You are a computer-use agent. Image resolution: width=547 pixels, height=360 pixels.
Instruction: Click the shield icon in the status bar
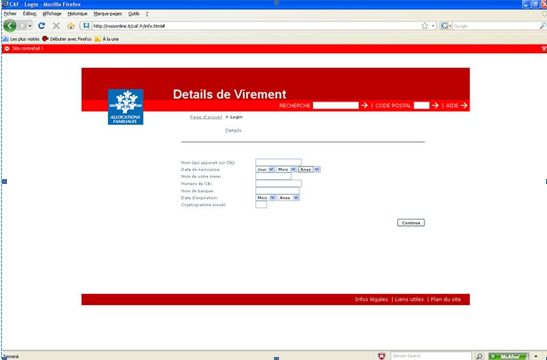point(382,356)
